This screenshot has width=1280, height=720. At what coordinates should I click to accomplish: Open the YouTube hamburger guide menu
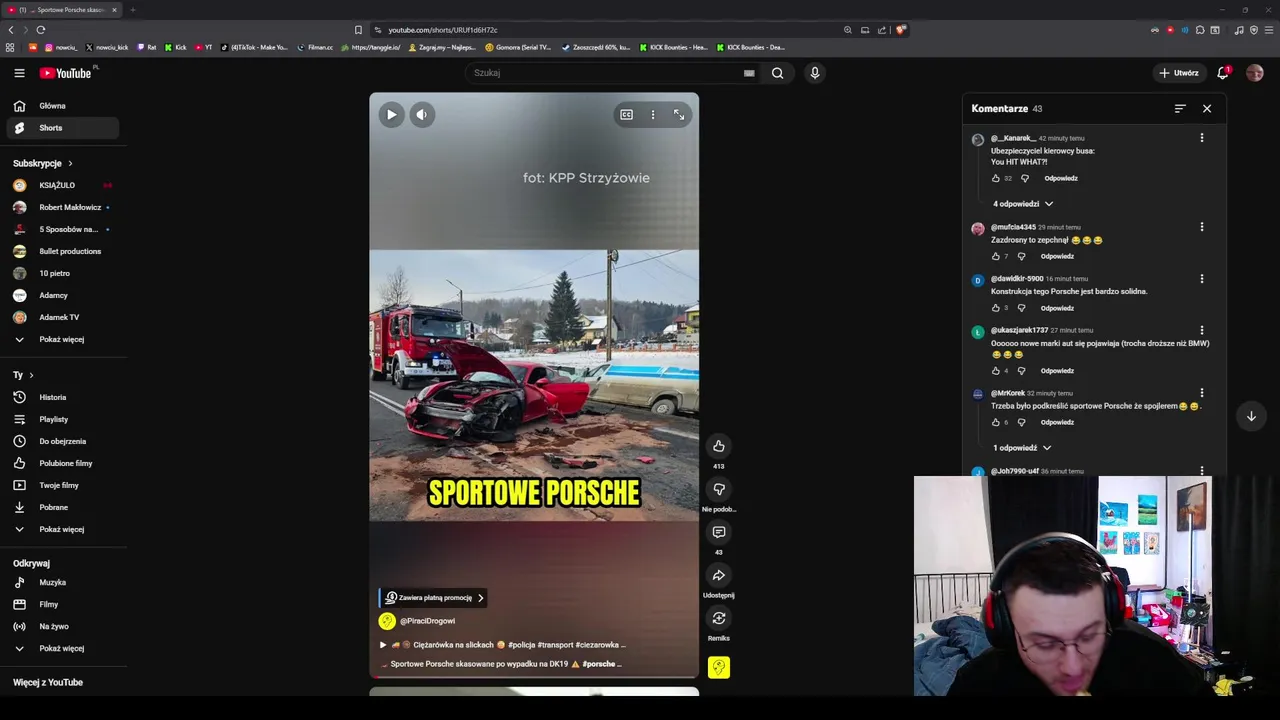pyautogui.click(x=19, y=73)
